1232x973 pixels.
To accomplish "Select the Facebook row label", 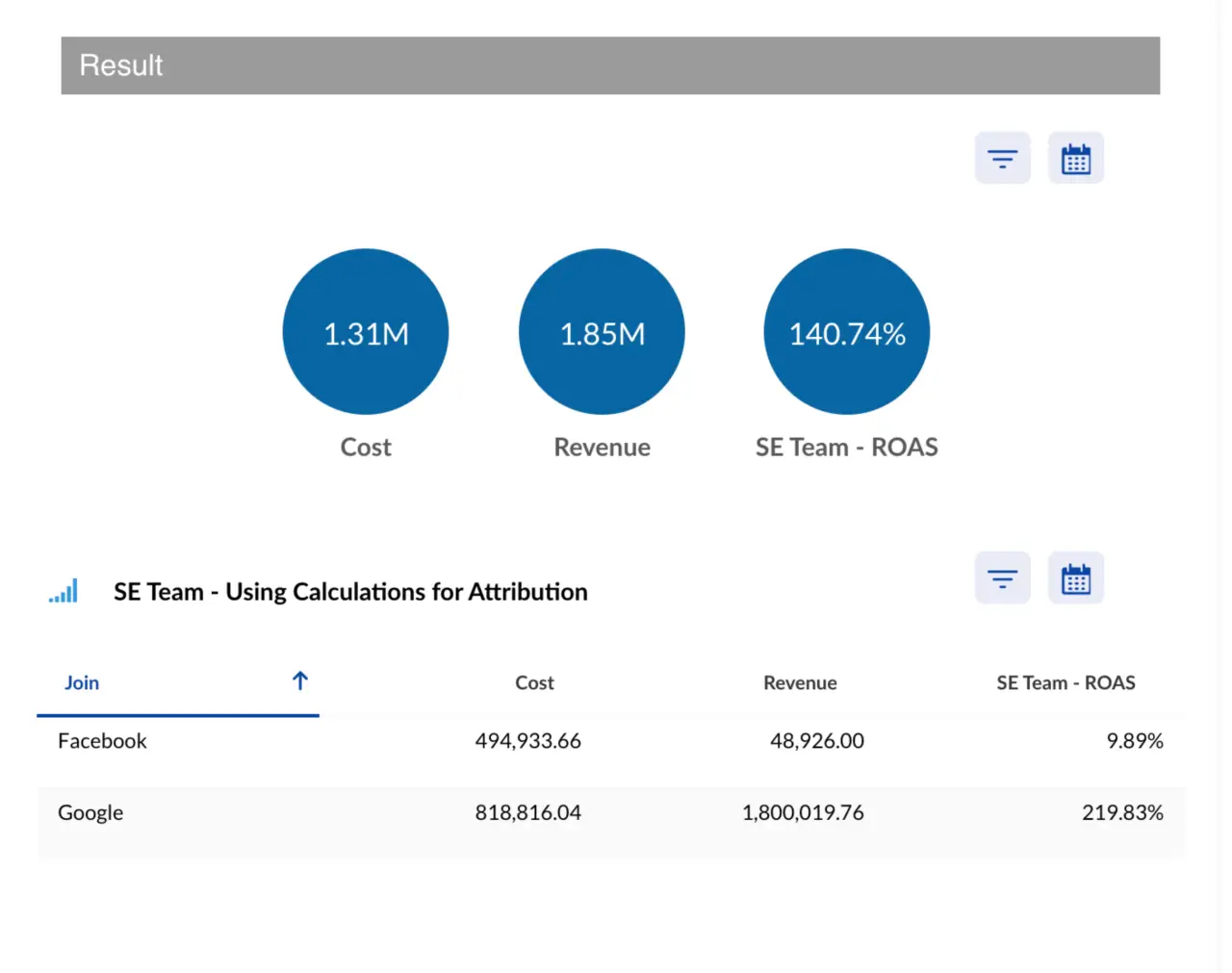I will click(102, 741).
